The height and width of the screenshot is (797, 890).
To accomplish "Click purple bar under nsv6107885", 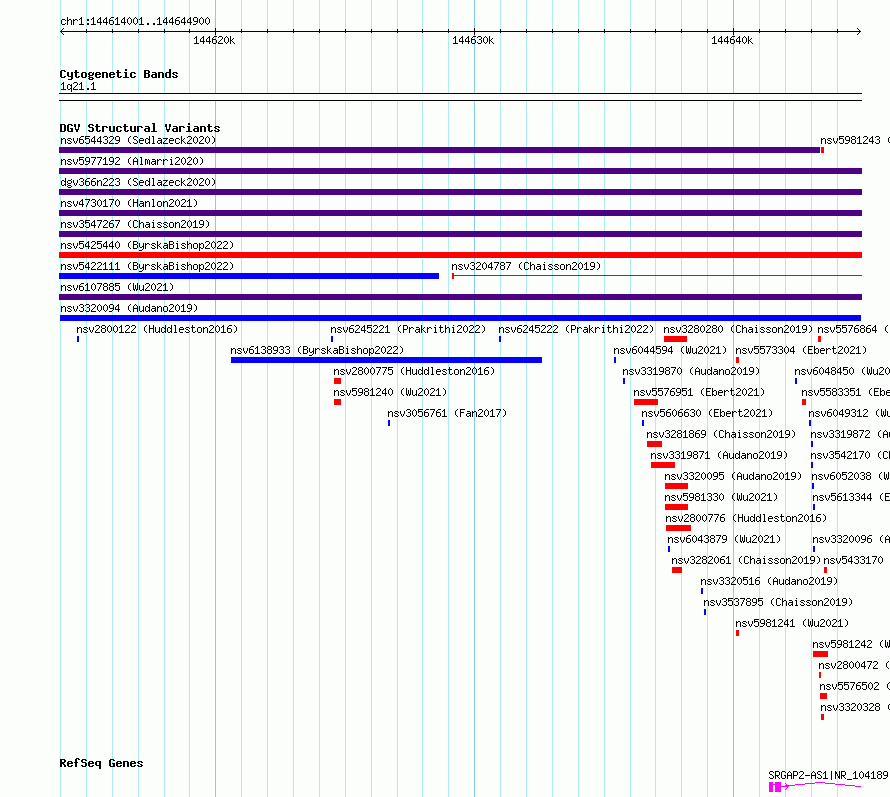I will coord(460,297).
